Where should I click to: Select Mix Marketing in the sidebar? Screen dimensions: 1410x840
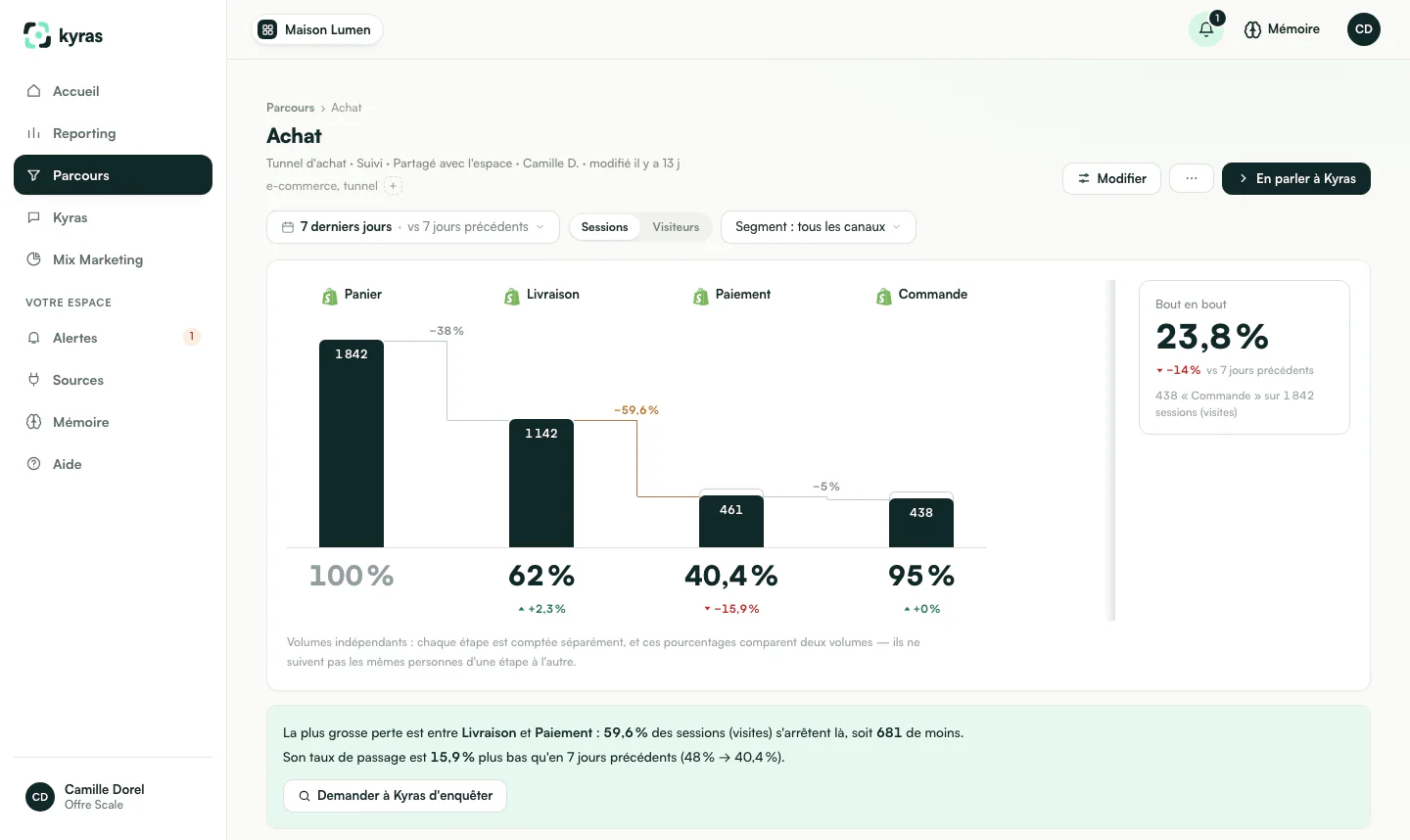point(113,259)
